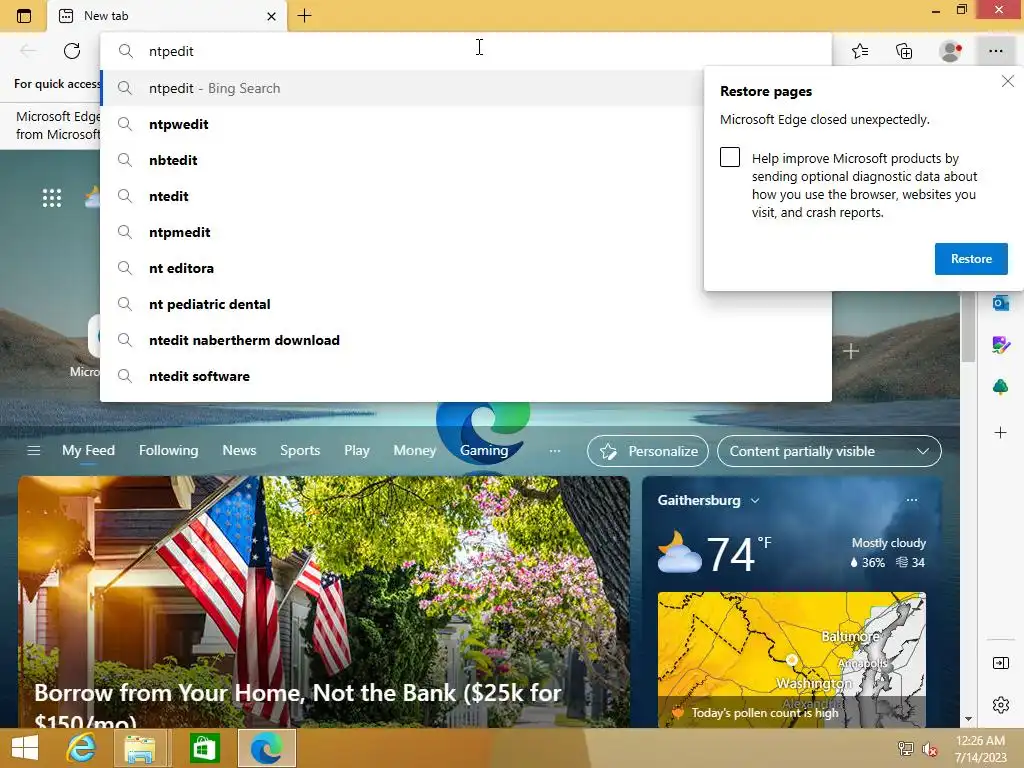1024x768 pixels.
Task: Choose 'ntedit software' suggestion
Action: click(x=466, y=376)
